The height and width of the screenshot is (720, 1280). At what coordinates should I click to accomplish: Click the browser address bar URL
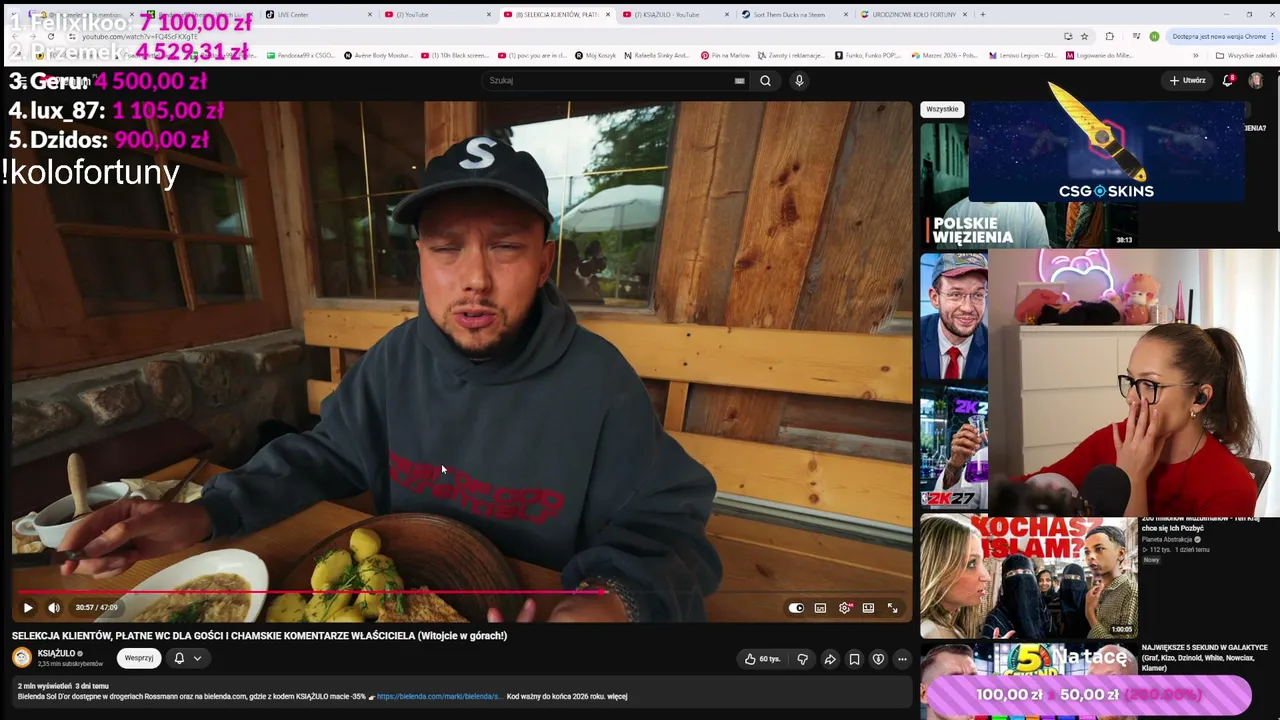(x=140, y=37)
